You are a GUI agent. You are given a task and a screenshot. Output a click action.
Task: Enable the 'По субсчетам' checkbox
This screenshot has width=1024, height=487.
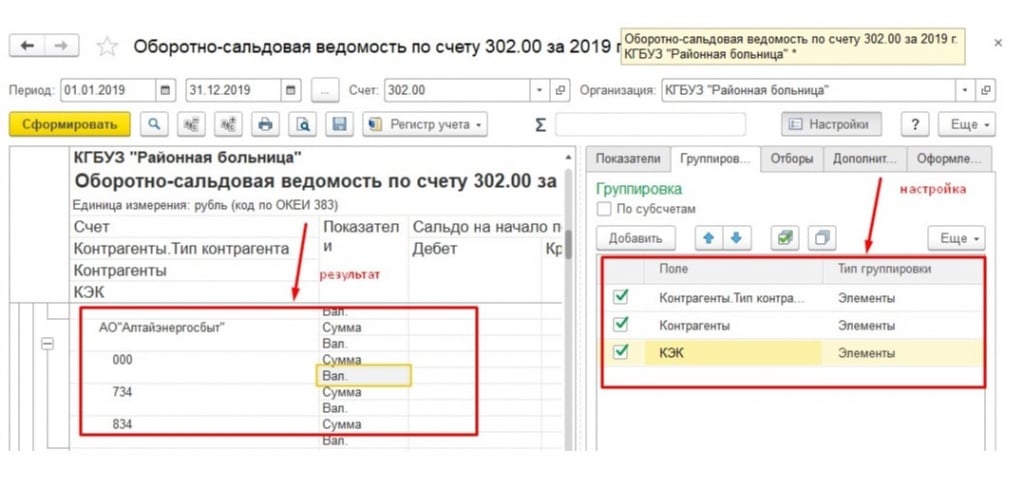(603, 209)
